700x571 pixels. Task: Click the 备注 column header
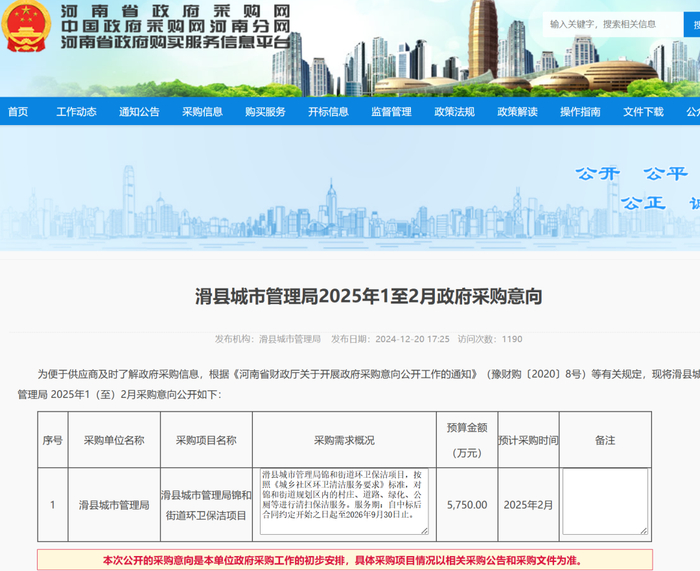[x=605, y=440]
